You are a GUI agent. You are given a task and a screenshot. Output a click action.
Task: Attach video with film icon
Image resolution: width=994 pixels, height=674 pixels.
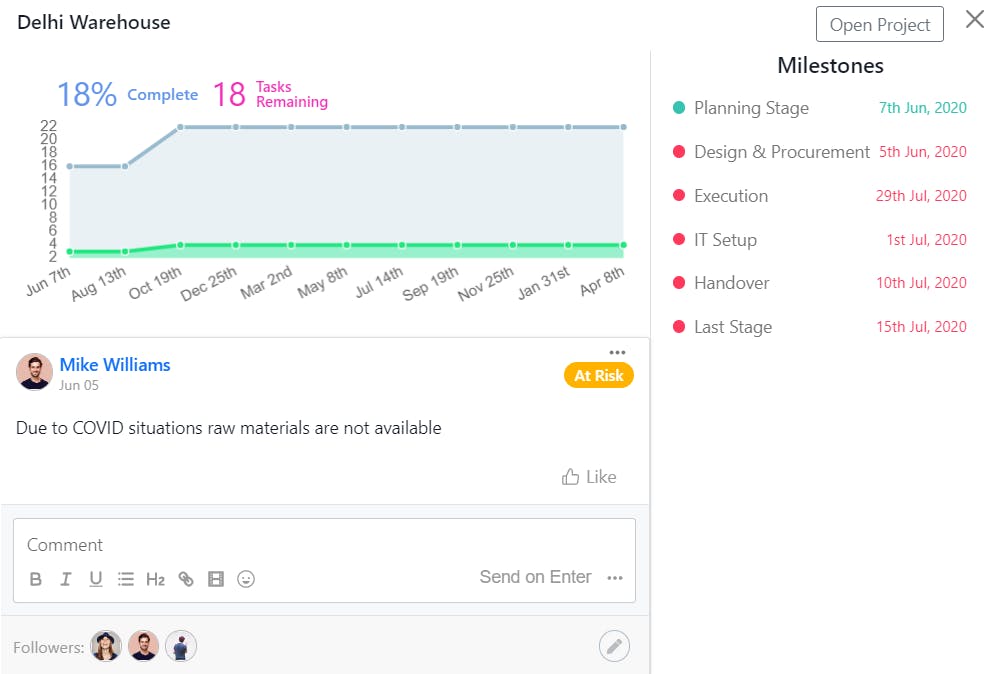tap(216, 579)
